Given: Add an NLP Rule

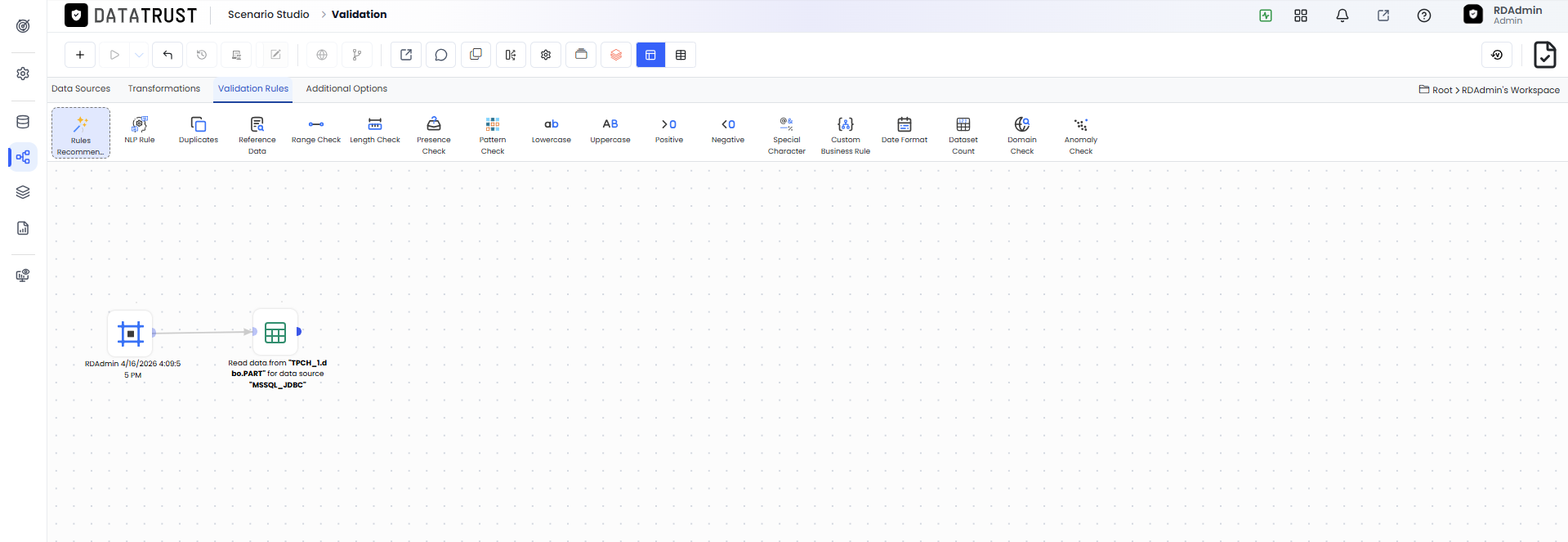Looking at the screenshot, I should 140,131.
